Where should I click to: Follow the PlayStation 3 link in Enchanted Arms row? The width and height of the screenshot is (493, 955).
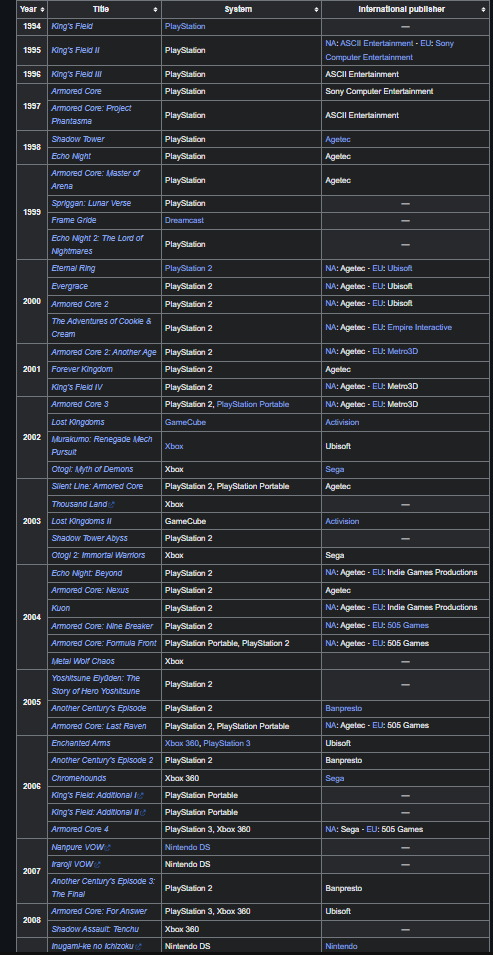click(x=227, y=744)
